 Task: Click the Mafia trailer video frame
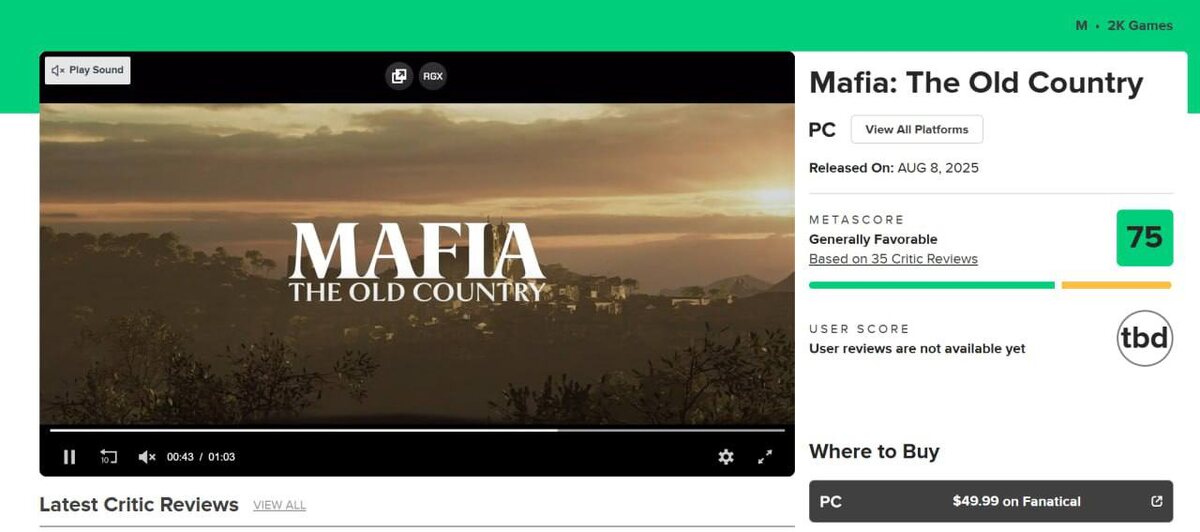coord(417,265)
